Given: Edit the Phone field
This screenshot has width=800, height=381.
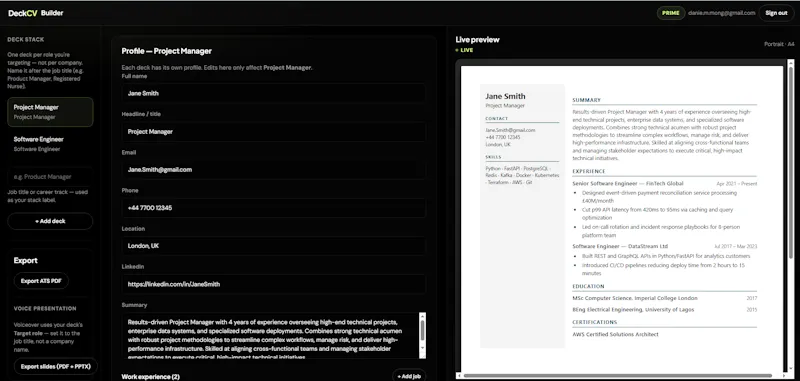Looking at the screenshot, I should [273, 208].
